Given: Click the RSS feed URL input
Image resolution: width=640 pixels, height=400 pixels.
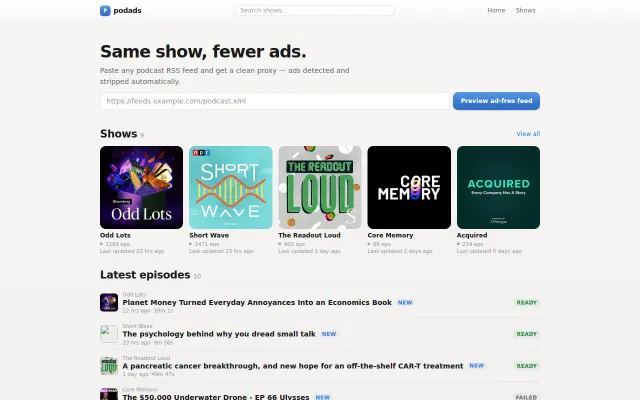Looking at the screenshot, I should [x=275, y=101].
